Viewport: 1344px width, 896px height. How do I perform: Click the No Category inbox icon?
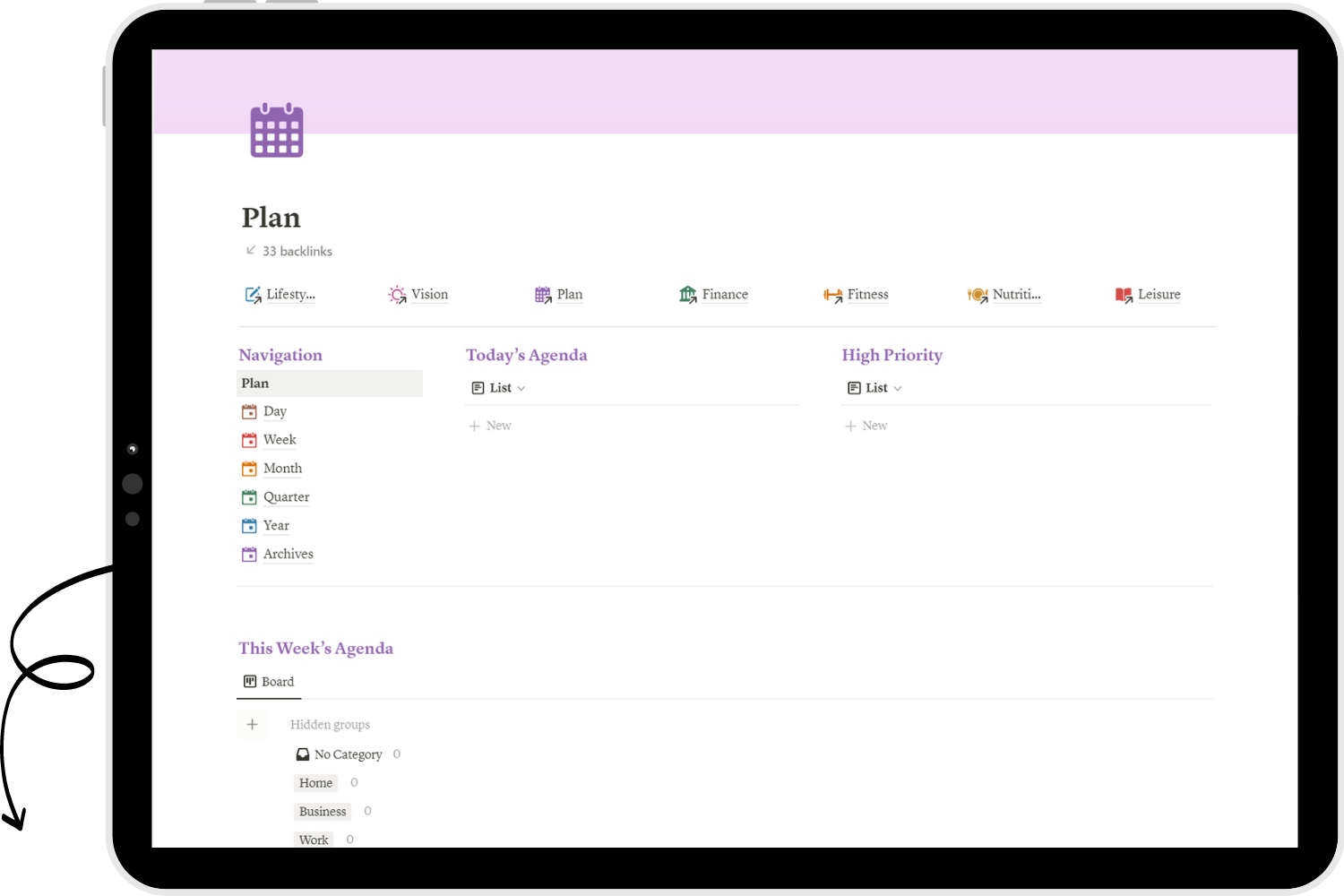click(x=303, y=754)
